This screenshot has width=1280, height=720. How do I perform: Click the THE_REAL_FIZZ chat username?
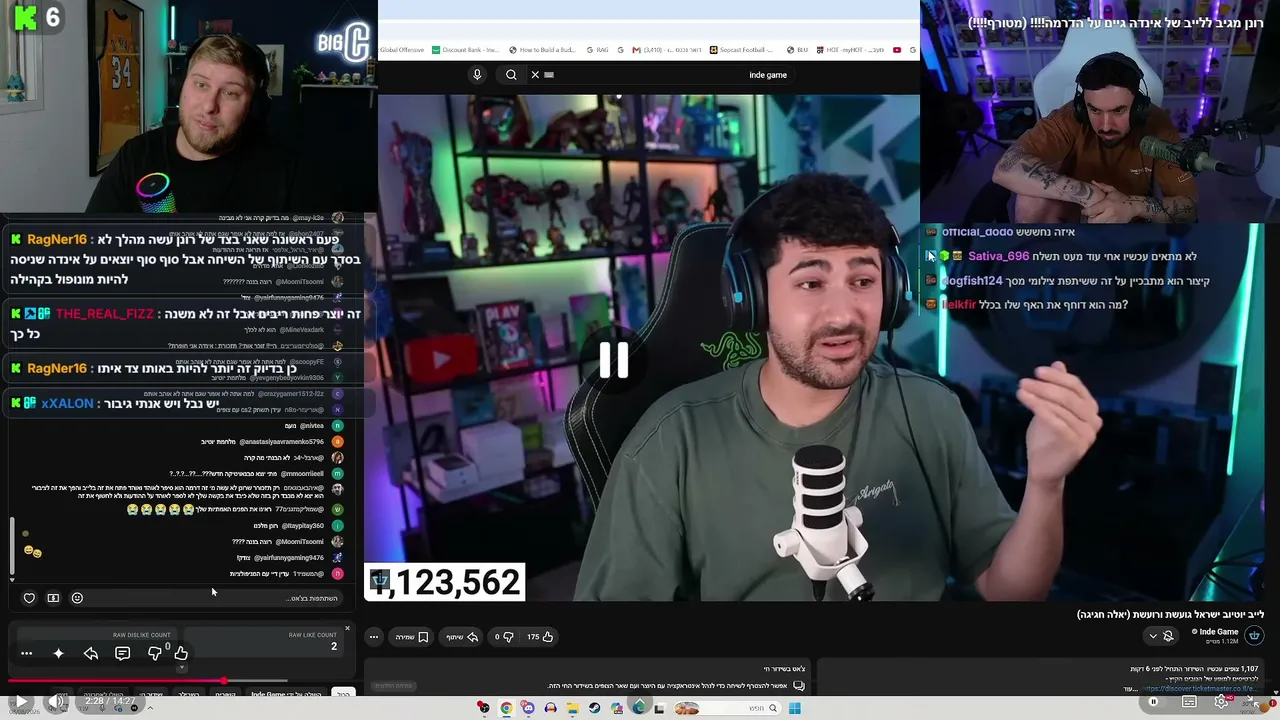coord(105,314)
